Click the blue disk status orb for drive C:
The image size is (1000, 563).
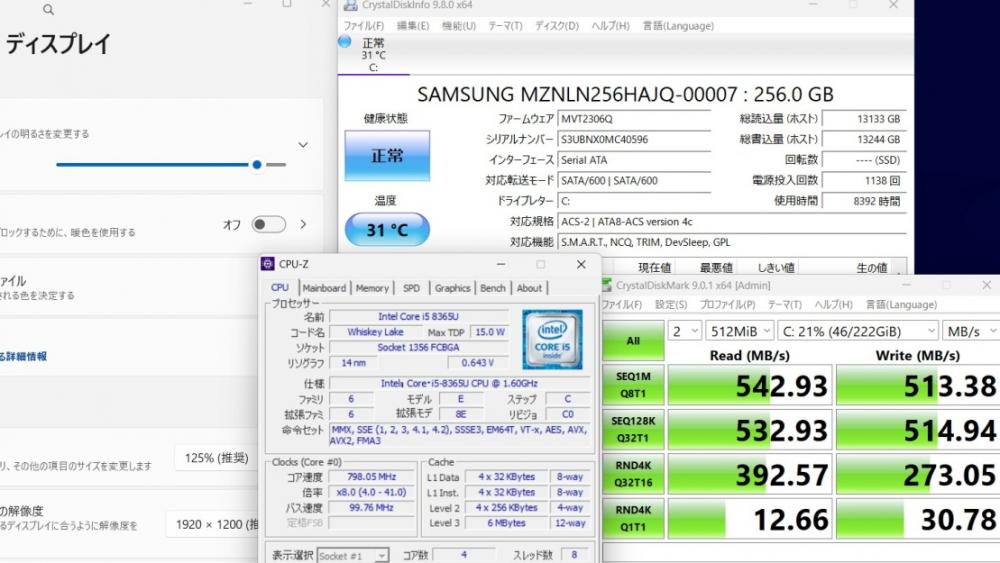pos(344,42)
